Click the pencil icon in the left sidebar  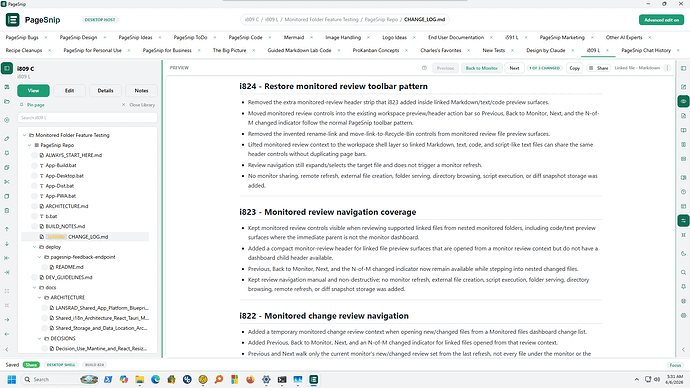coord(7,139)
